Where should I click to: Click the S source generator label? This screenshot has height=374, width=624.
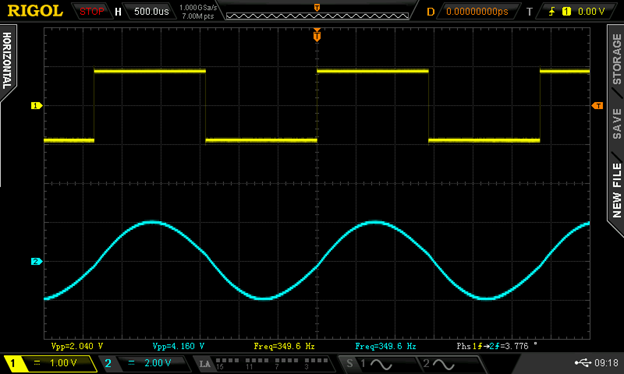click(x=349, y=364)
